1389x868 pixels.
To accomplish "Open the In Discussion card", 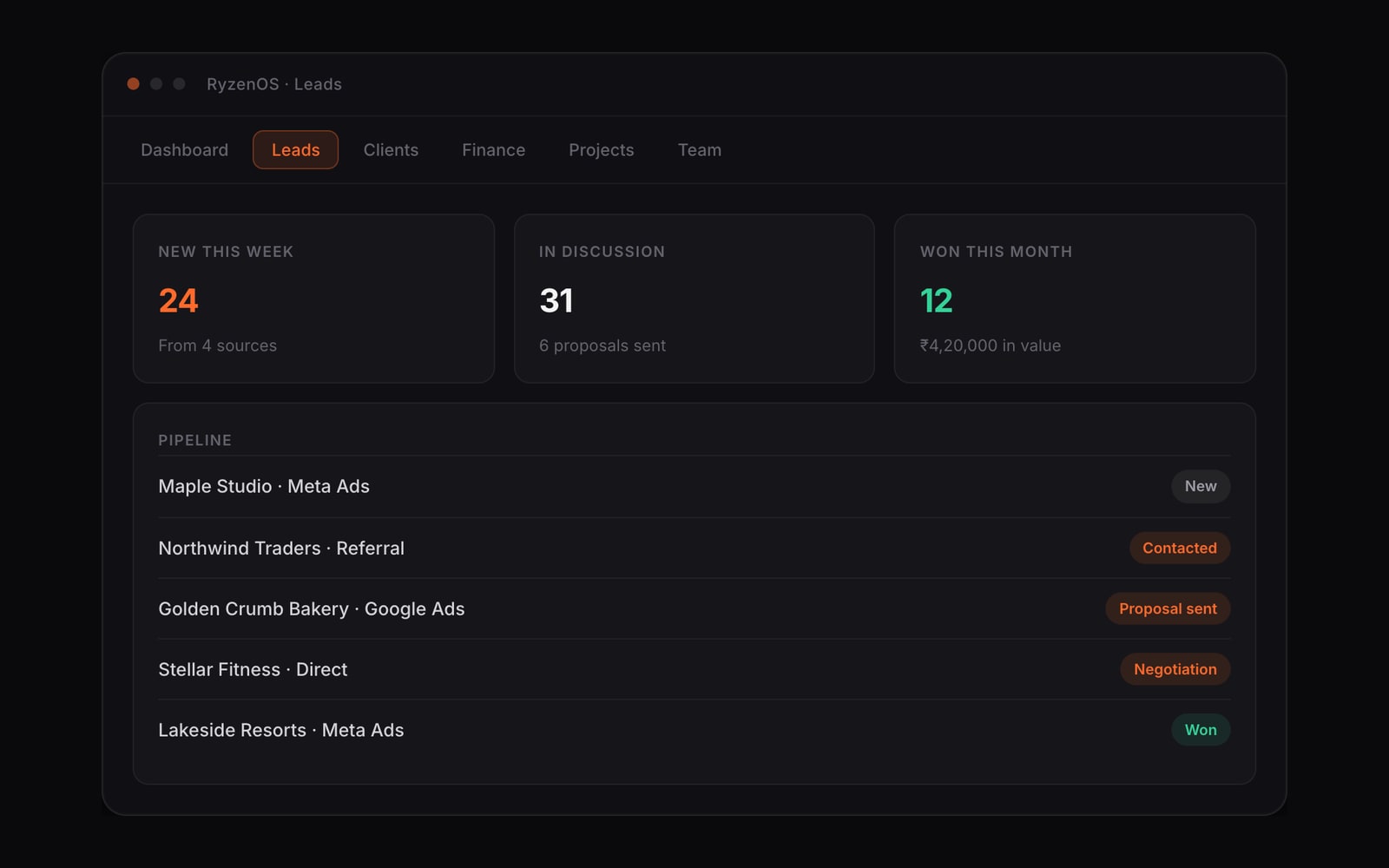I will click(x=694, y=299).
